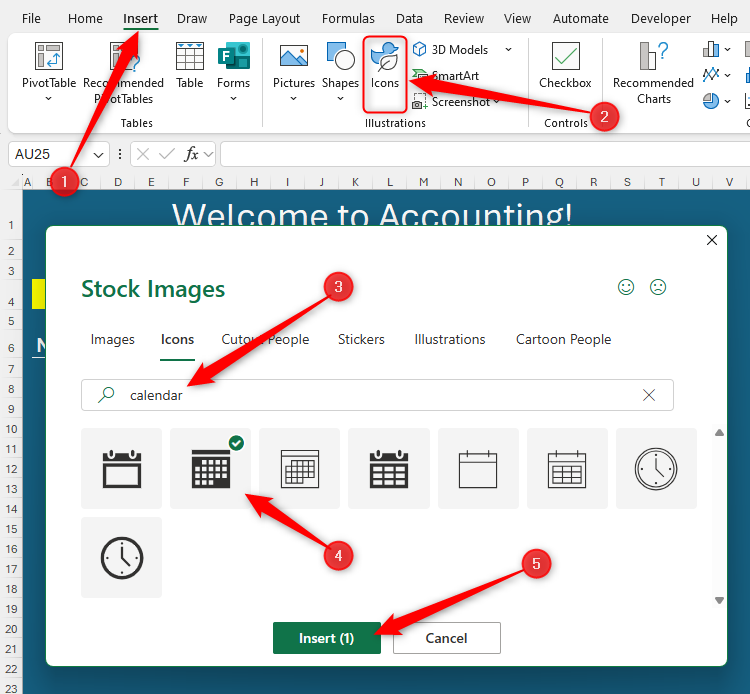Expand the 3D Models dropdown arrow
Image resolution: width=750 pixels, height=694 pixels.
[508, 50]
